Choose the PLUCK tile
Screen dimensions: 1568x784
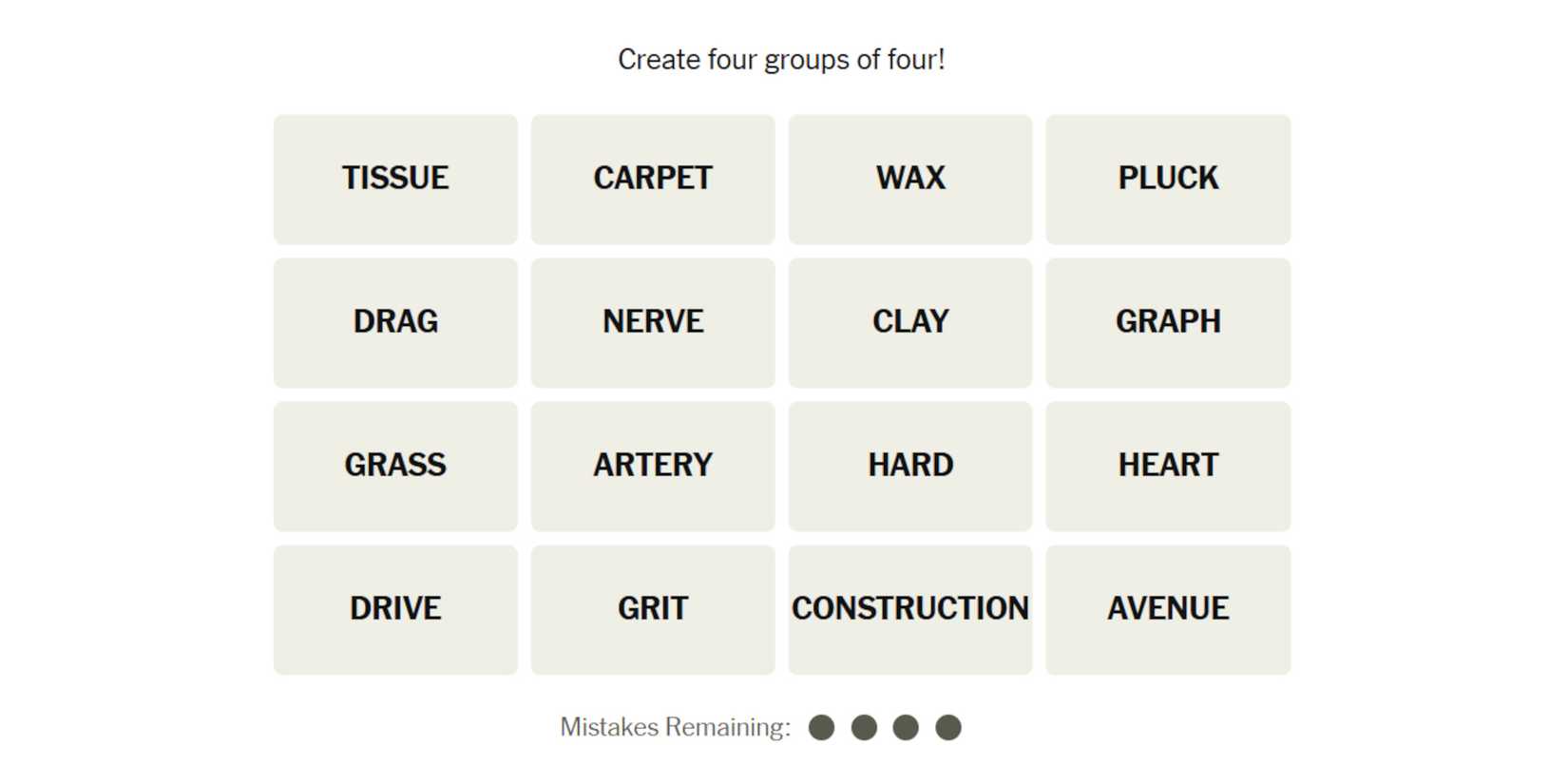pos(1168,179)
